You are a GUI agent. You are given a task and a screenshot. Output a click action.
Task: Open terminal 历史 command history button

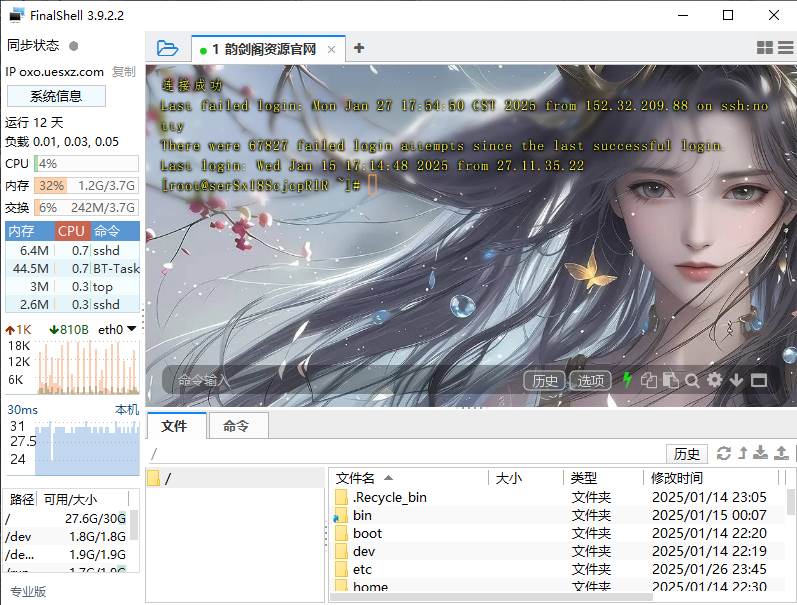[x=544, y=380]
